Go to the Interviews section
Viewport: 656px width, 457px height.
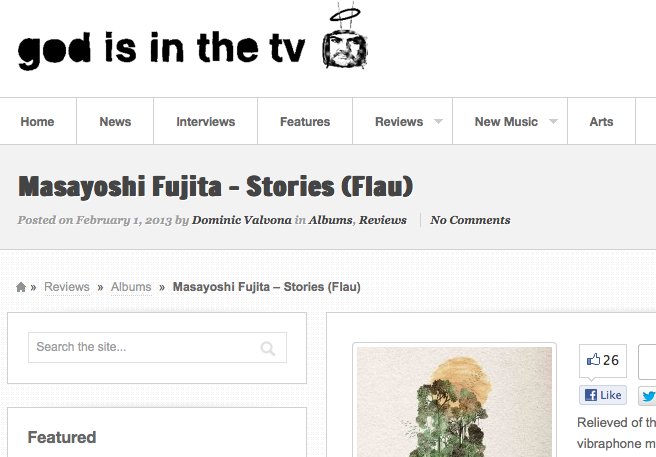[205, 122]
